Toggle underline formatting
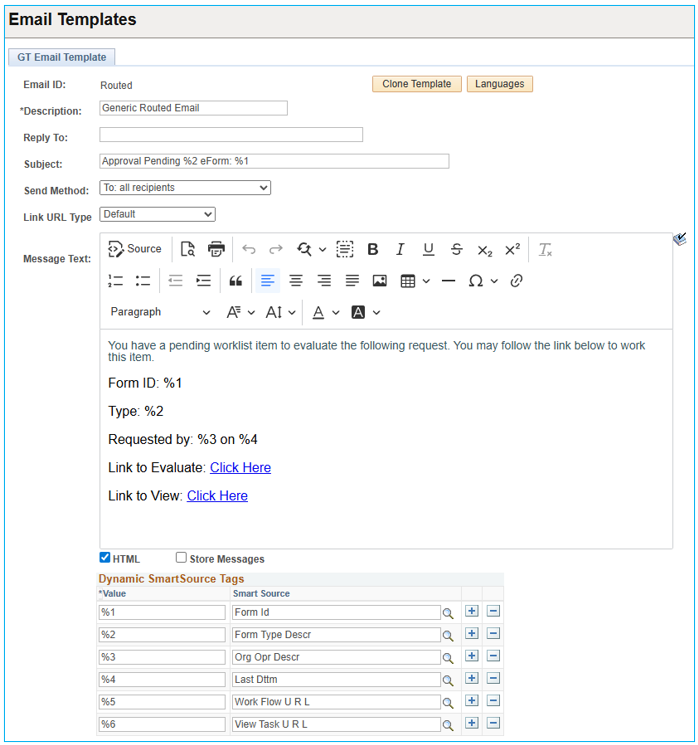Screen dimensions: 698x745 (429, 249)
